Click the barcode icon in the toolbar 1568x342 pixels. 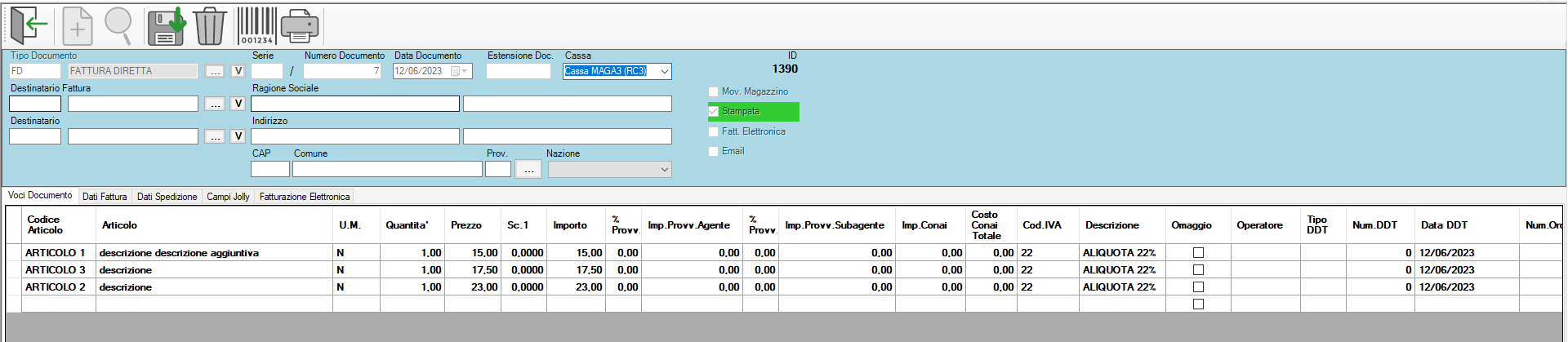click(256, 26)
